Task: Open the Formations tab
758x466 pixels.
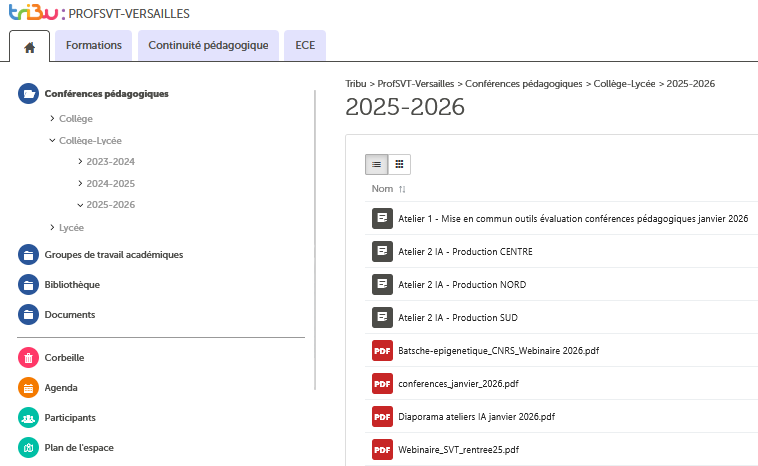Action: point(94,45)
